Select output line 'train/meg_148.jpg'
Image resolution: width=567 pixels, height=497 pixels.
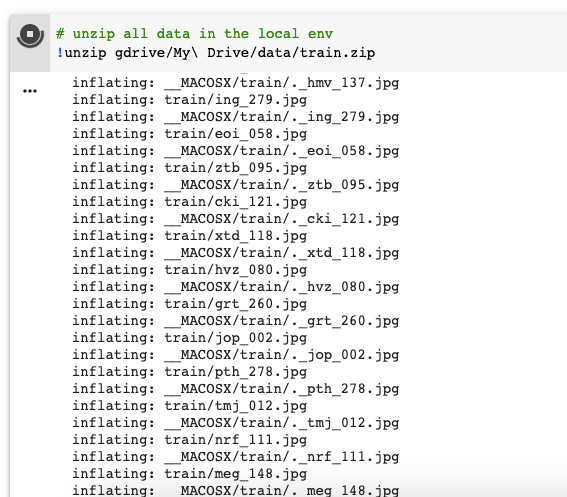190,474
